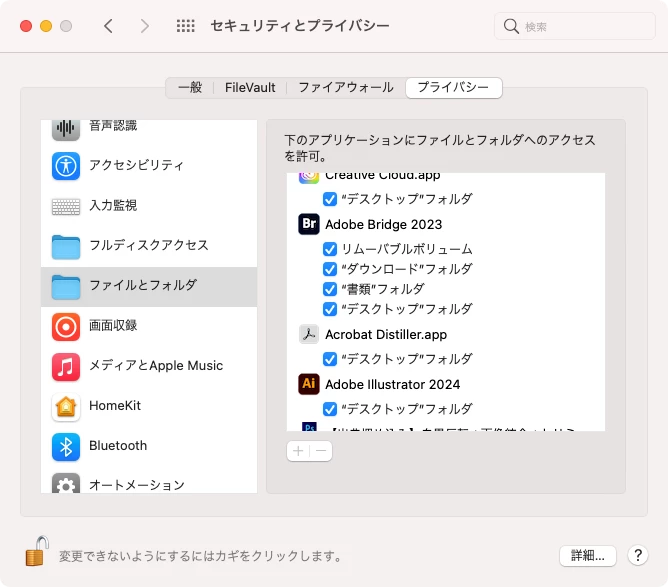Click the Adobe Illustrator Ai icon
Screen dimensions: 668x587
tap(309, 384)
